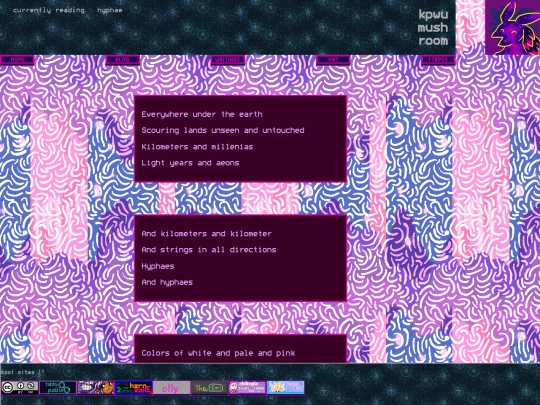540x405 pixels.
Task: Visit the tabby puddle site badge
Action: click(x=58, y=387)
